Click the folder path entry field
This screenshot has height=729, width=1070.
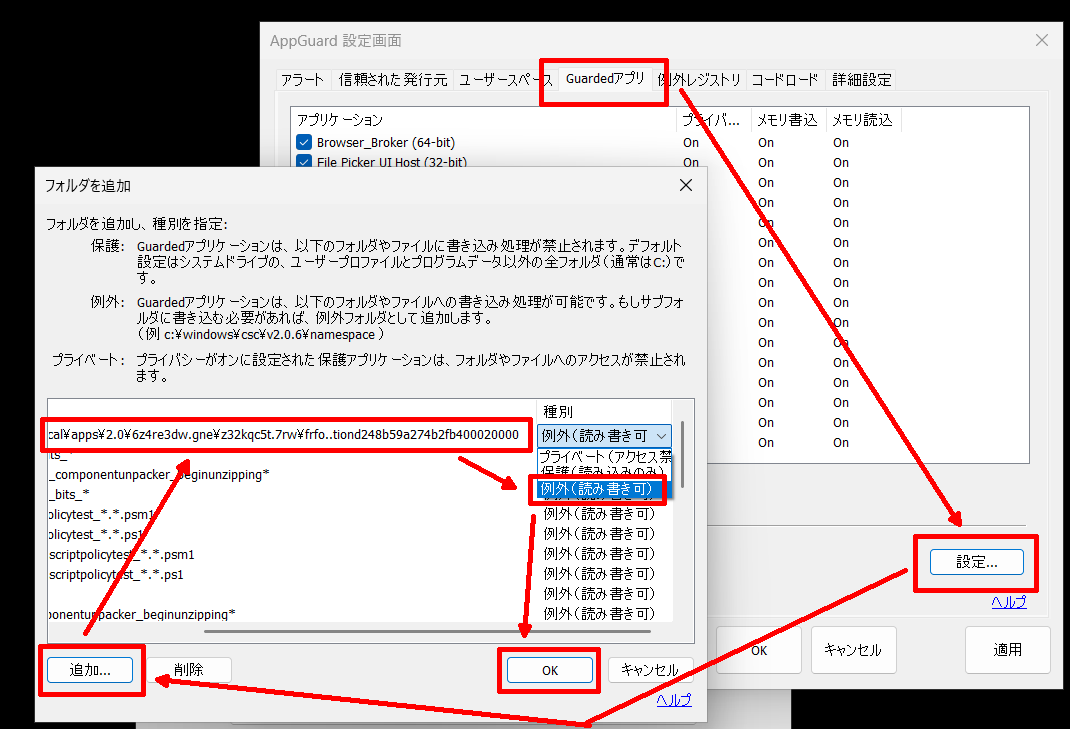(x=285, y=435)
